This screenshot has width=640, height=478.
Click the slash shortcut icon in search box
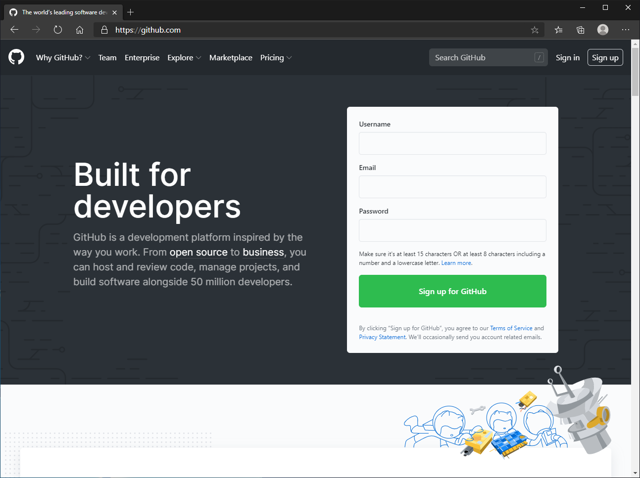539,58
